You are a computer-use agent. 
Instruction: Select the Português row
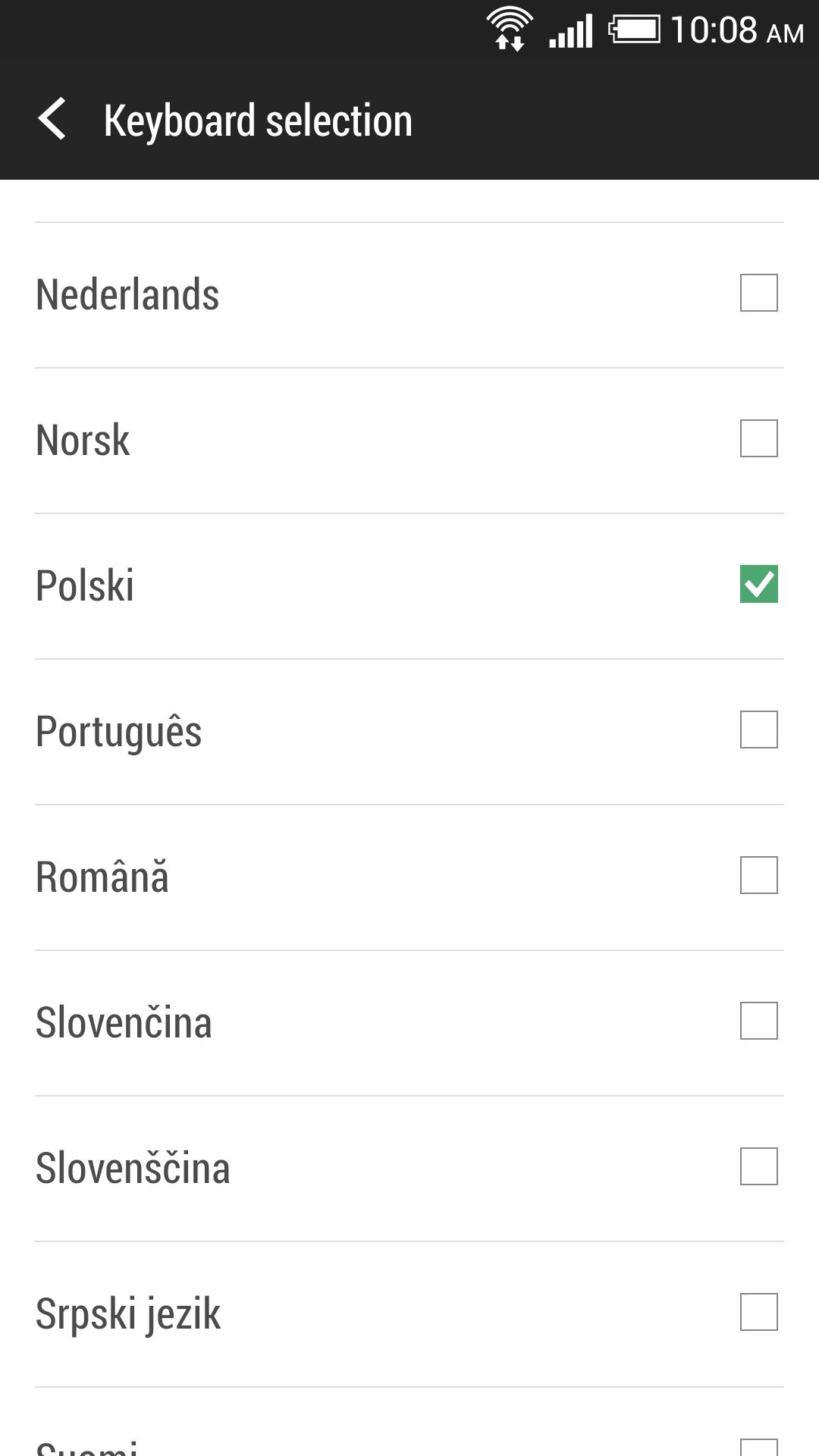tap(303, 730)
